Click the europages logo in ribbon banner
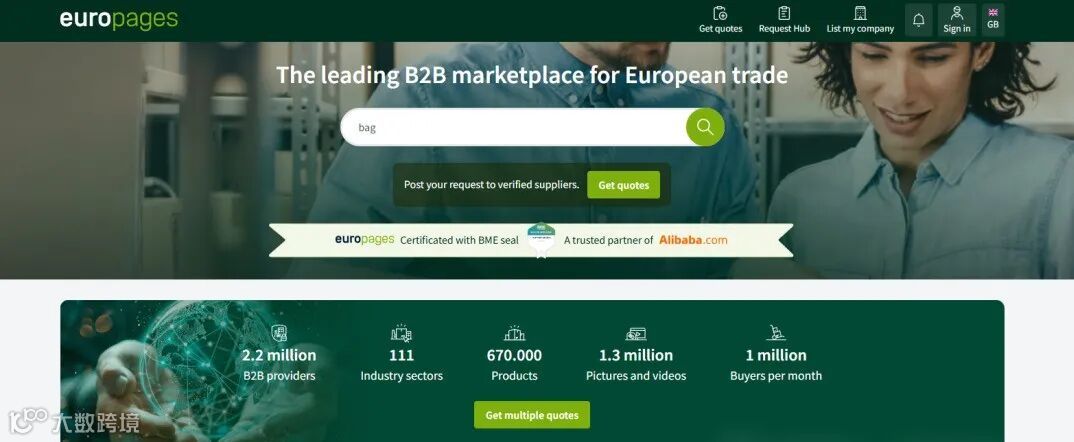The width and height of the screenshot is (1074, 442). (364, 239)
